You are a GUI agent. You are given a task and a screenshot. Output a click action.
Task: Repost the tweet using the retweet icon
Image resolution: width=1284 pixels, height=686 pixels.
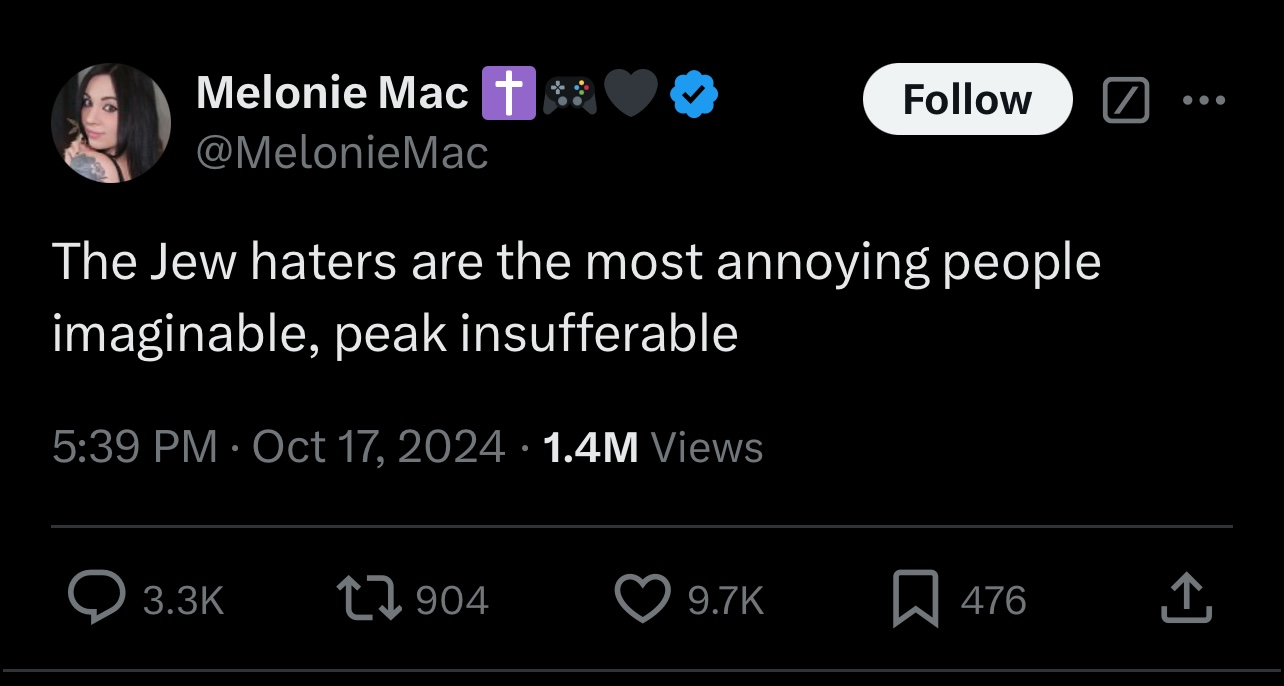(x=372, y=598)
